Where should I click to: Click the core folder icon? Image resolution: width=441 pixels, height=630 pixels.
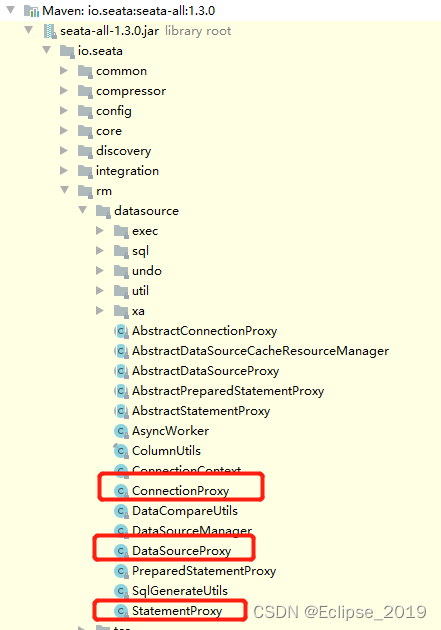(85, 131)
